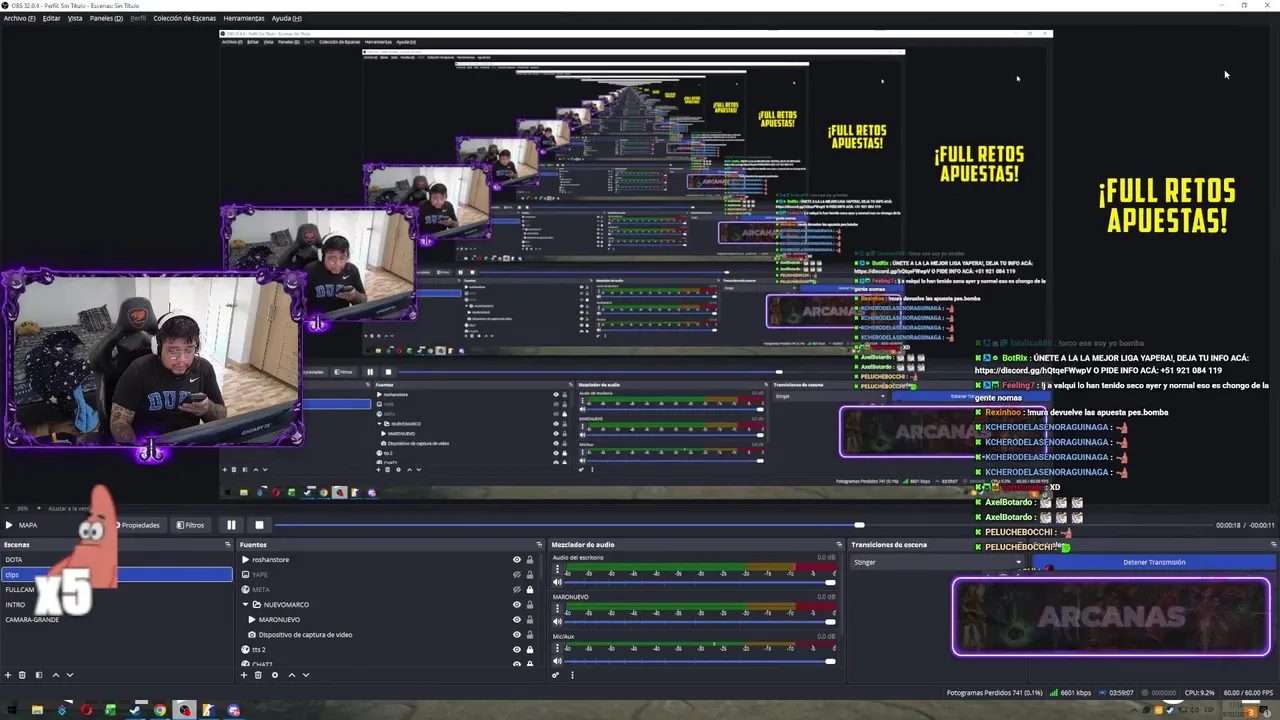Image resolution: width=1280 pixels, height=720 pixels.
Task: Collapse the NUEVOMARCO group
Action: [x=246, y=605]
